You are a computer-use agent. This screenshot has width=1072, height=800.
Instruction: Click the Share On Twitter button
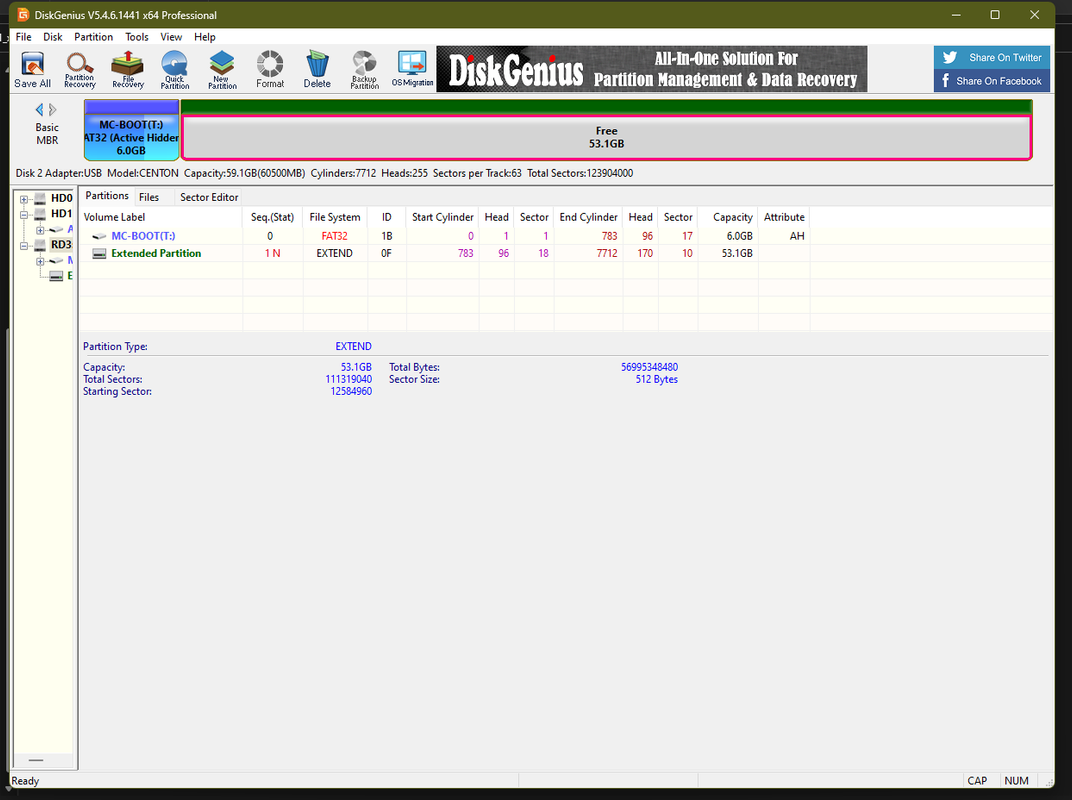click(992, 57)
